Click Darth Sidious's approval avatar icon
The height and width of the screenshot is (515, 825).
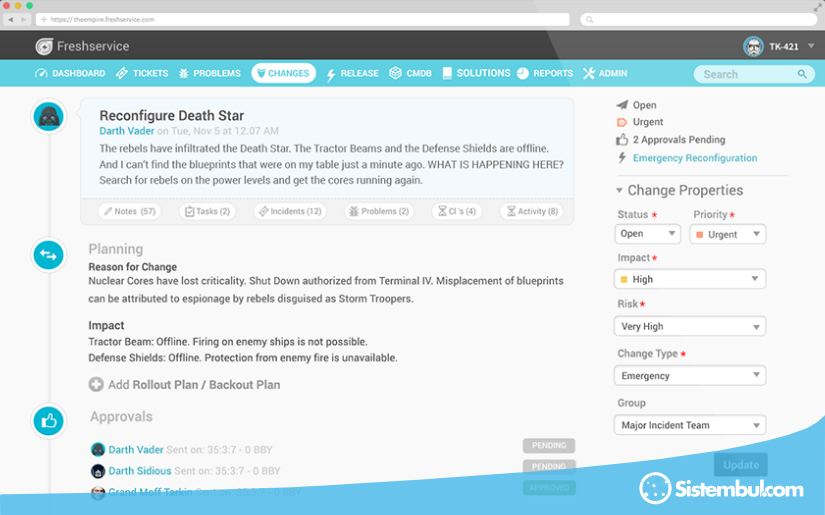(x=98, y=471)
